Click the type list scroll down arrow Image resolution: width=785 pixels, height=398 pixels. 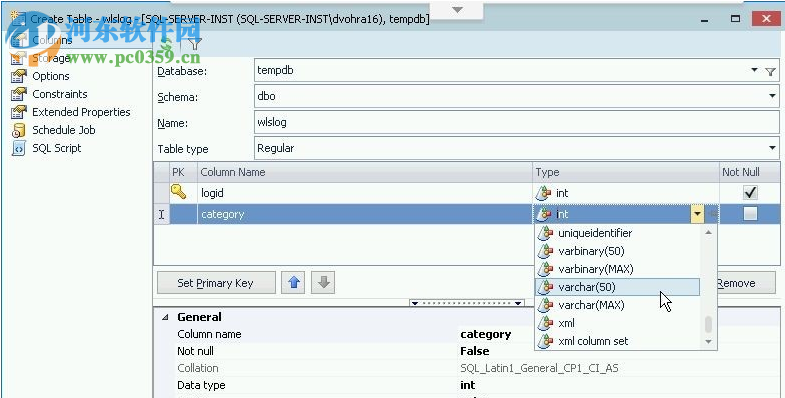(708, 342)
